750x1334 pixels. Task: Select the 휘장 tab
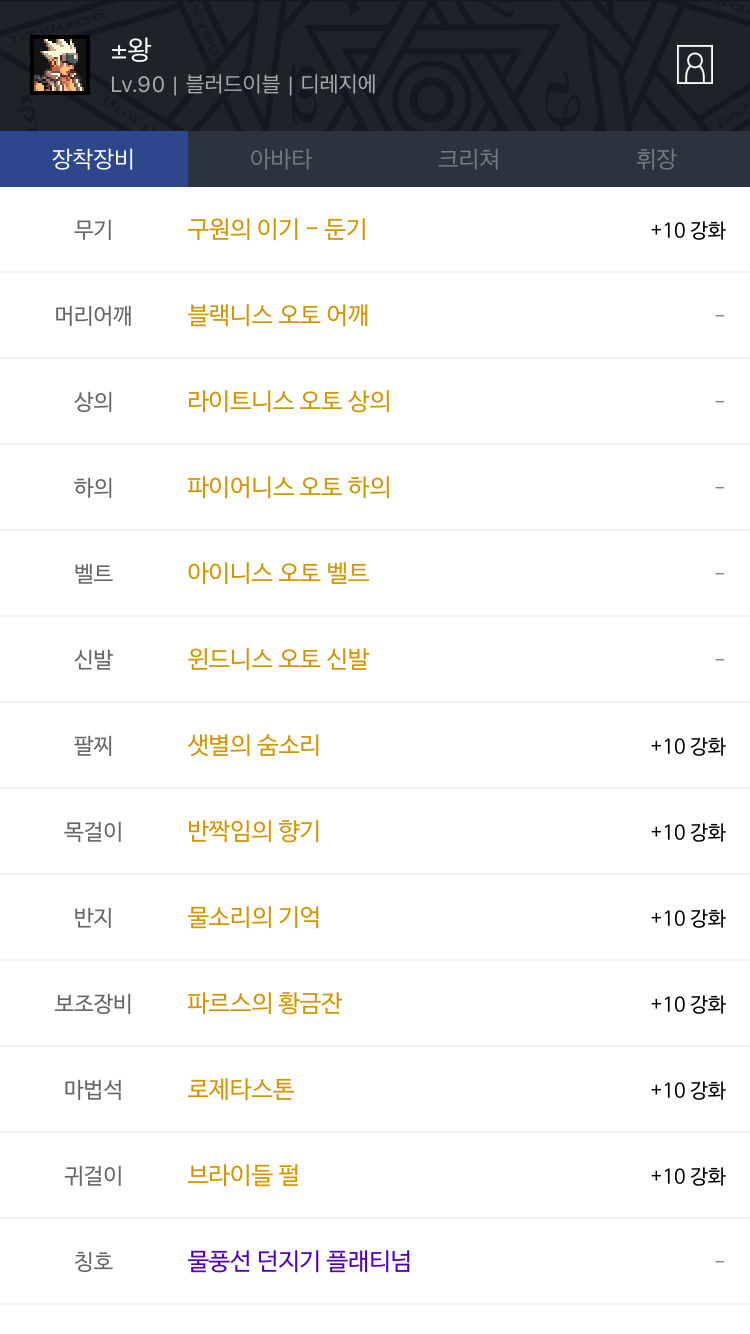pos(656,159)
